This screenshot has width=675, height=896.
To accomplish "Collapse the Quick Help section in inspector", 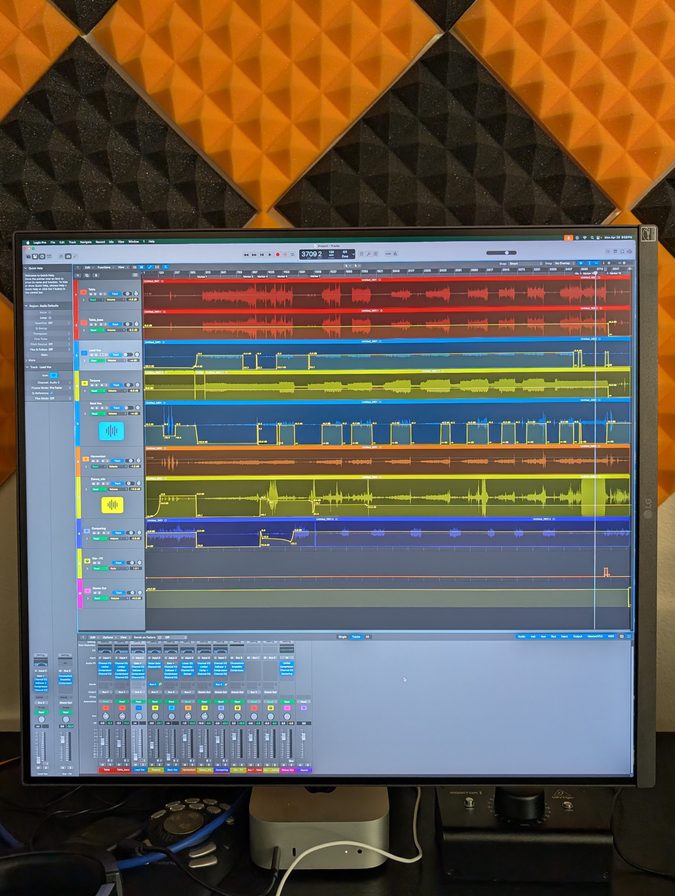I will pyautogui.click(x=27, y=267).
